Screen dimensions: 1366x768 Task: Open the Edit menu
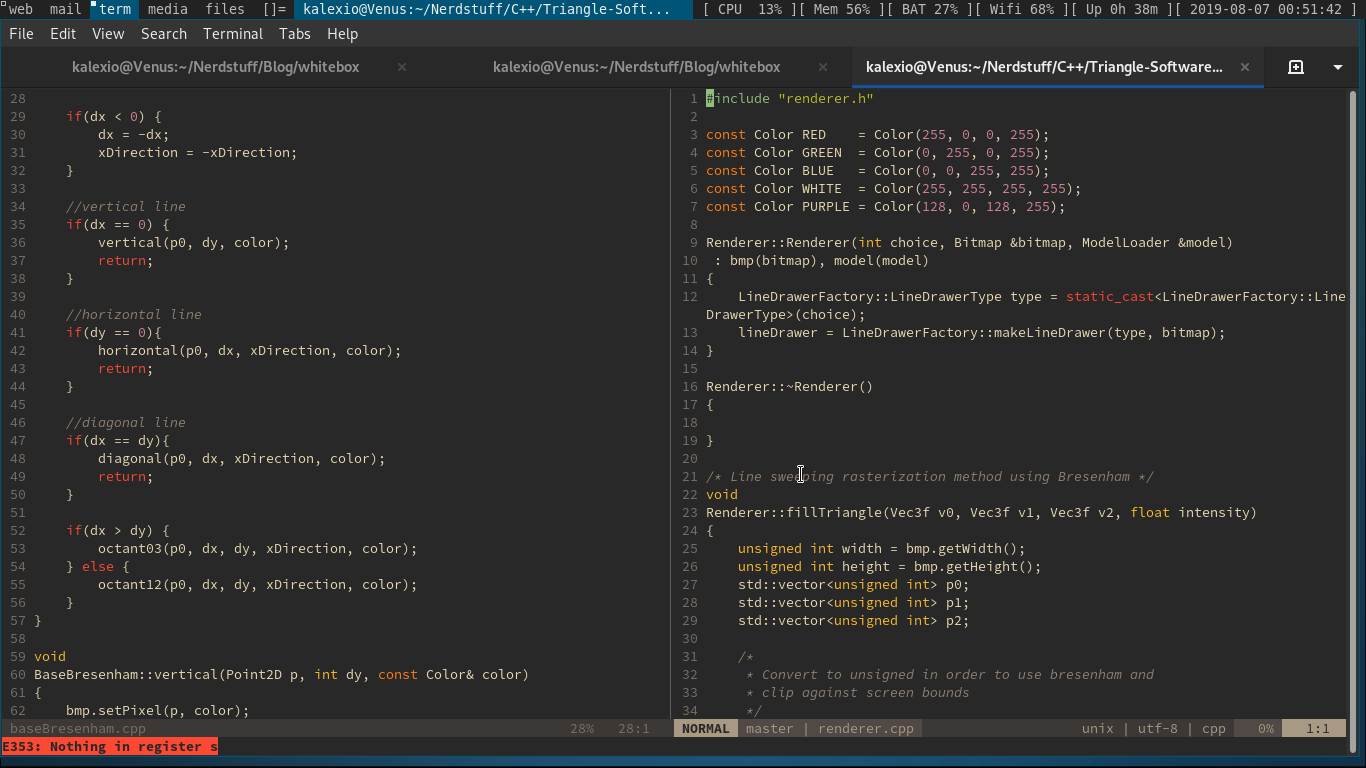tap(63, 33)
